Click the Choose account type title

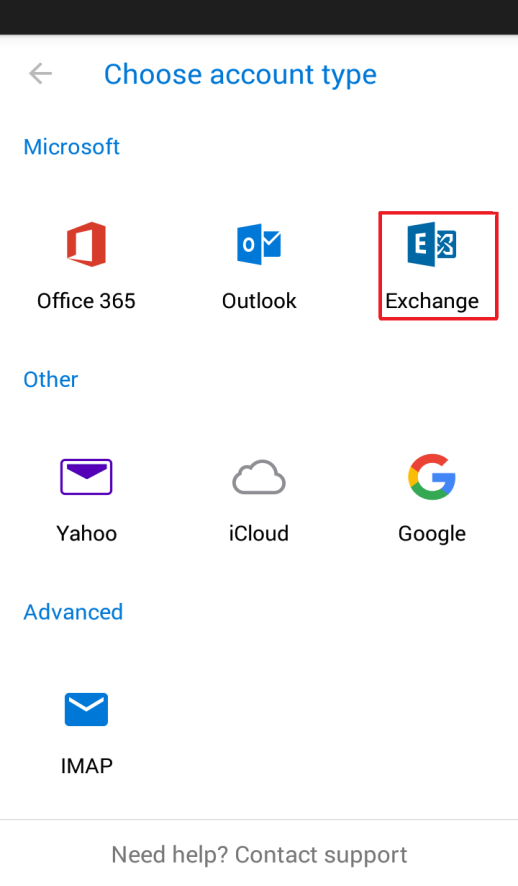pyautogui.click(x=240, y=75)
